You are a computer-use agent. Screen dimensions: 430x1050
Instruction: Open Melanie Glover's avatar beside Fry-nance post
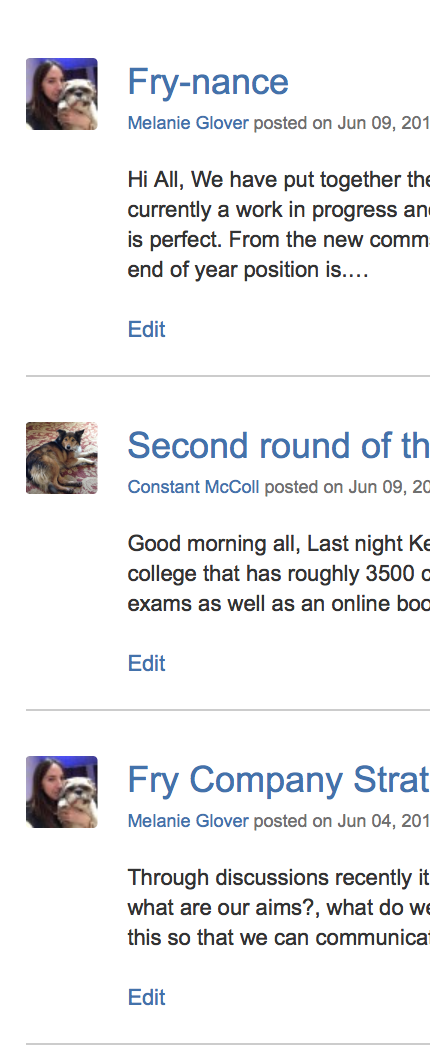pos(62,94)
